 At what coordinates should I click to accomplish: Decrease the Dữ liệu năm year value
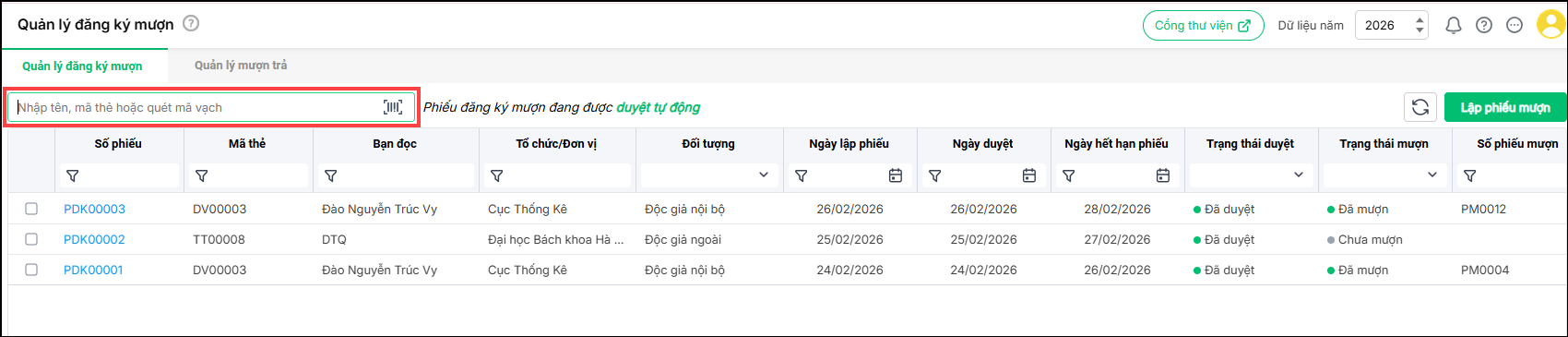(1420, 31)
